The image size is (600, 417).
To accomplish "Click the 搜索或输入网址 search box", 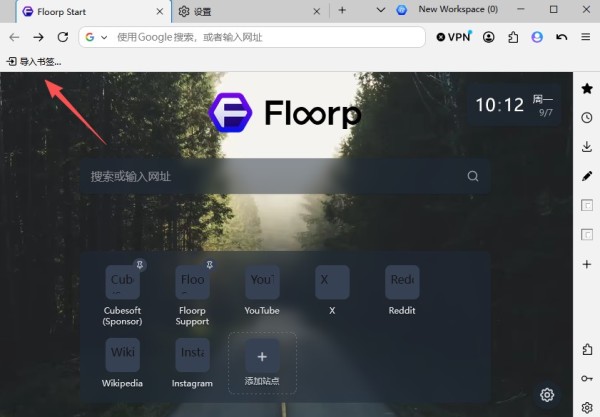I will click(x=285, y=176).
